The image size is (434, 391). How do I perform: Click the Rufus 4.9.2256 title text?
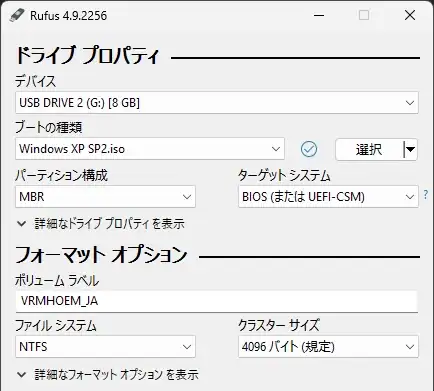69,16
